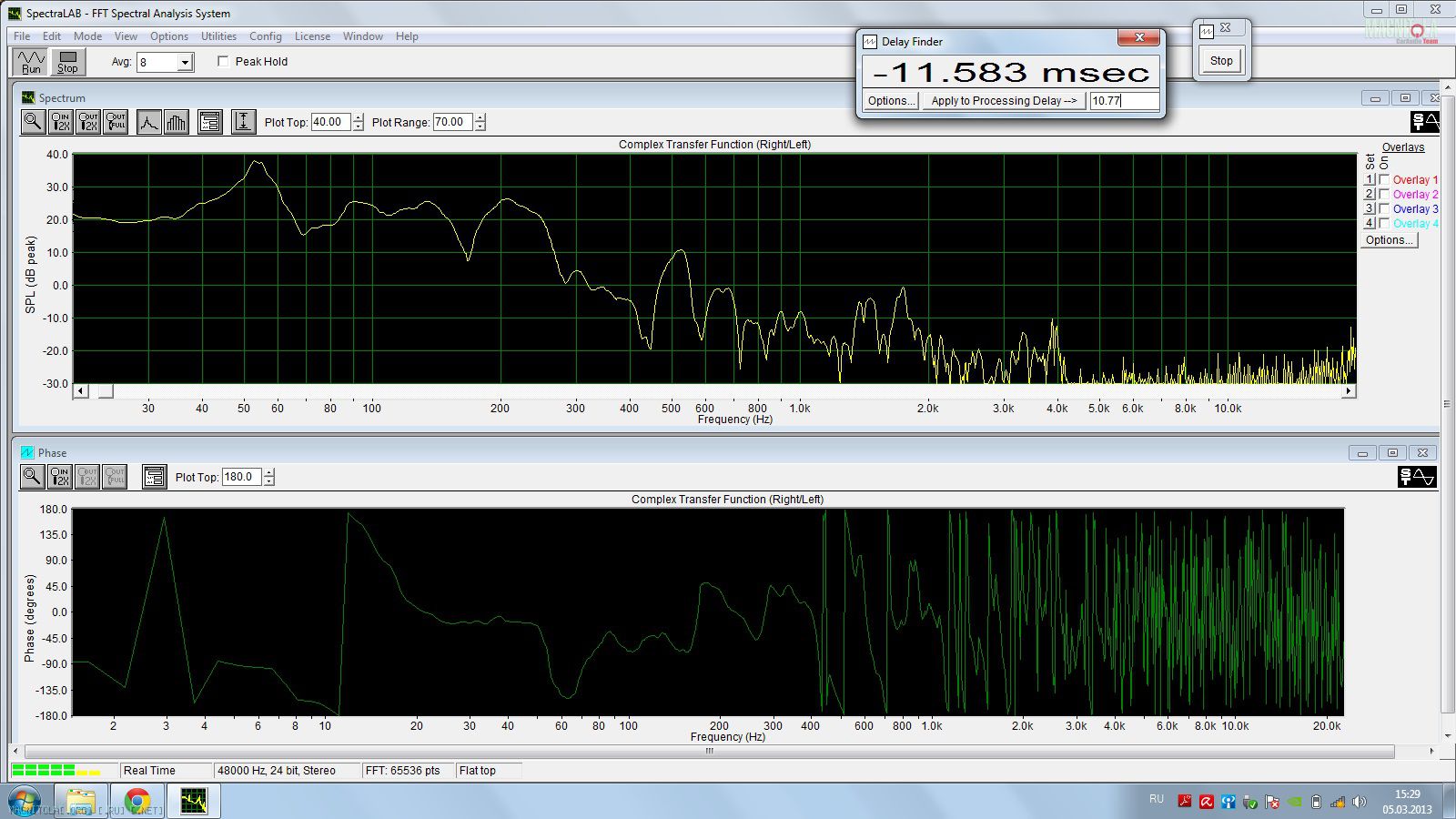Select the Phase zoom magnifier tool
Screen dimensions: 1456x819
tap(32, 477)
